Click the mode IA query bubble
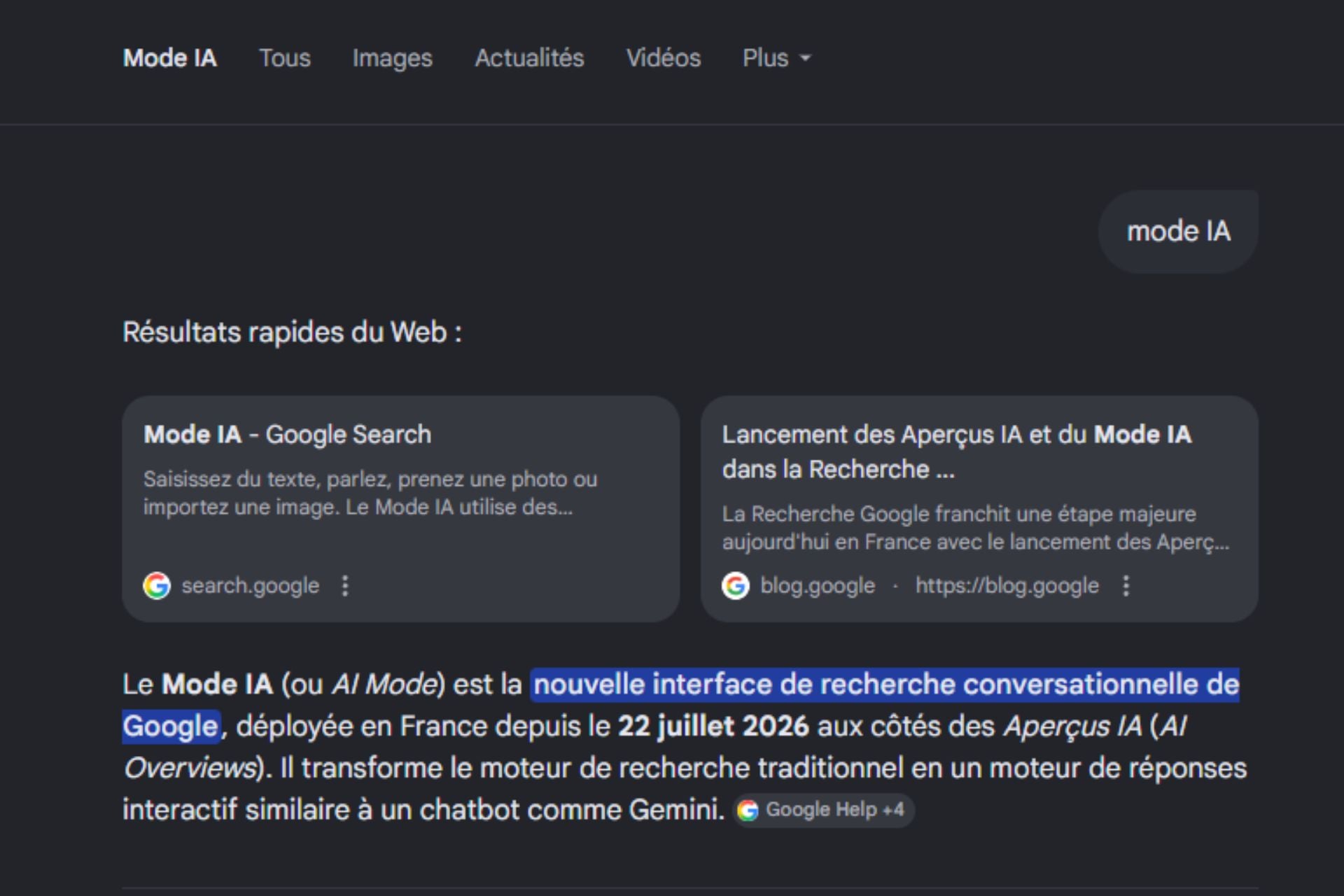1344x896 pixels. pos(1178,231)
